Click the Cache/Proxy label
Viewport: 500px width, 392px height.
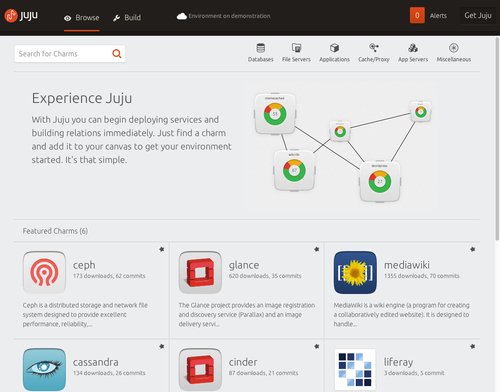click(374, 59)
